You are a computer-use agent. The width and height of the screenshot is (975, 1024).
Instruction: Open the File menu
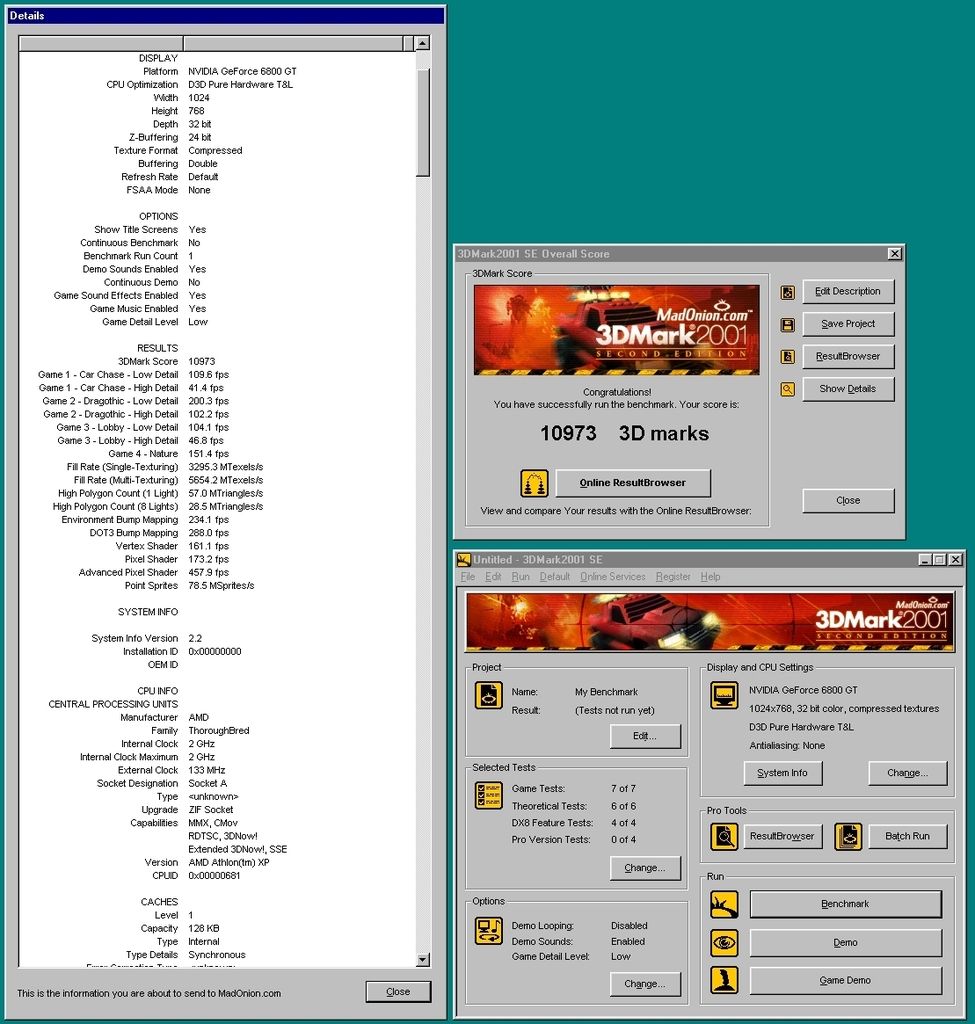click(x=468, y=577)
